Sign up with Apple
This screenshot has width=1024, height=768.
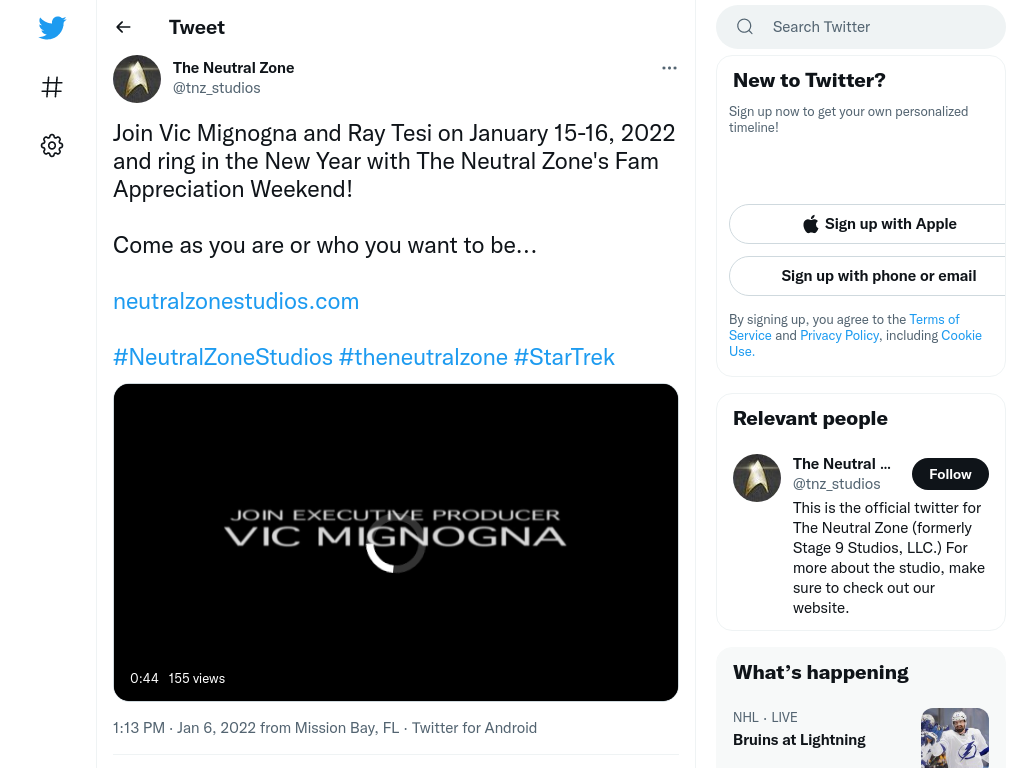(878, 224)
